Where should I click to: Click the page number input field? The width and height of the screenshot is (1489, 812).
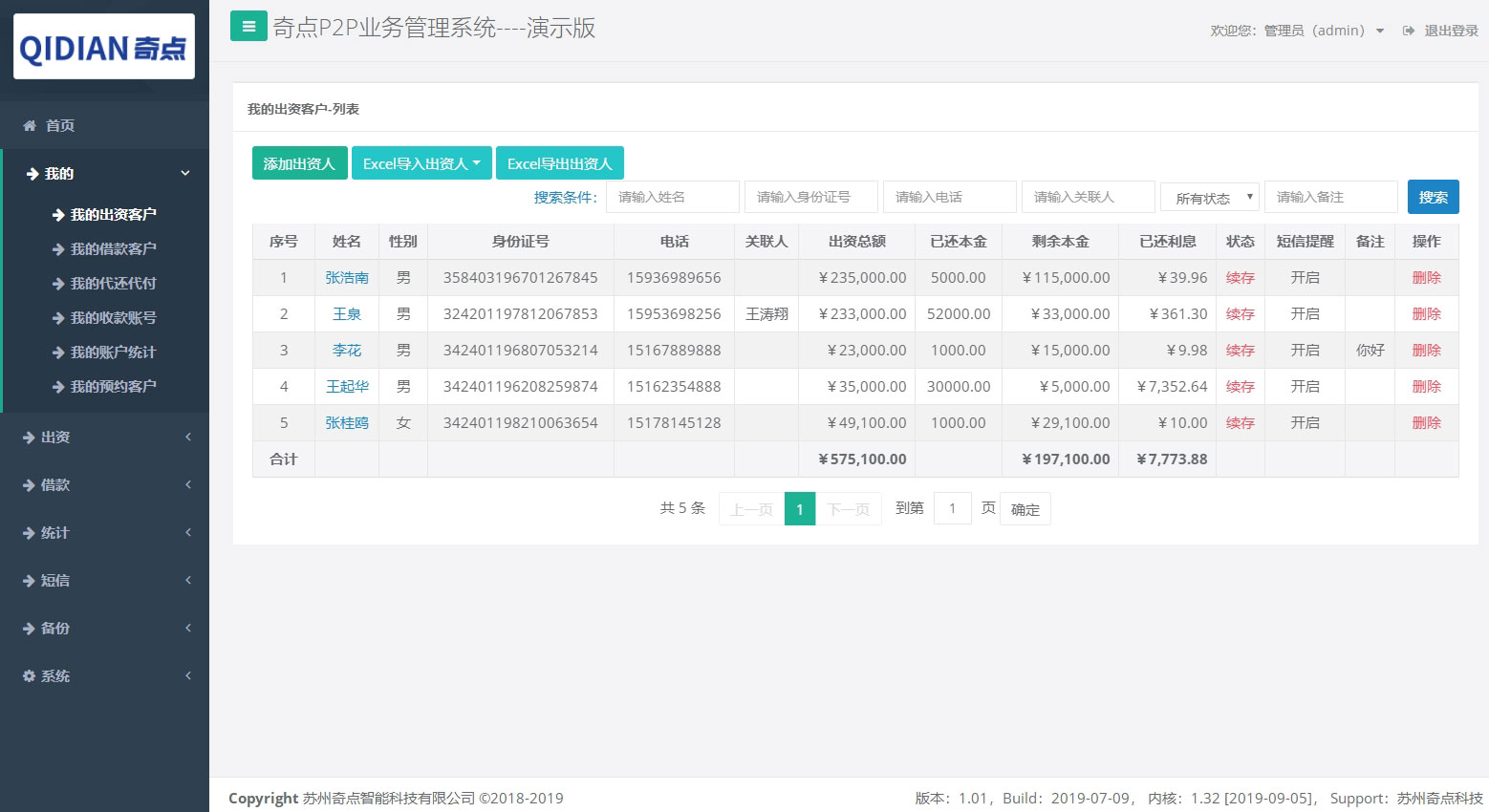pos(952,508)
